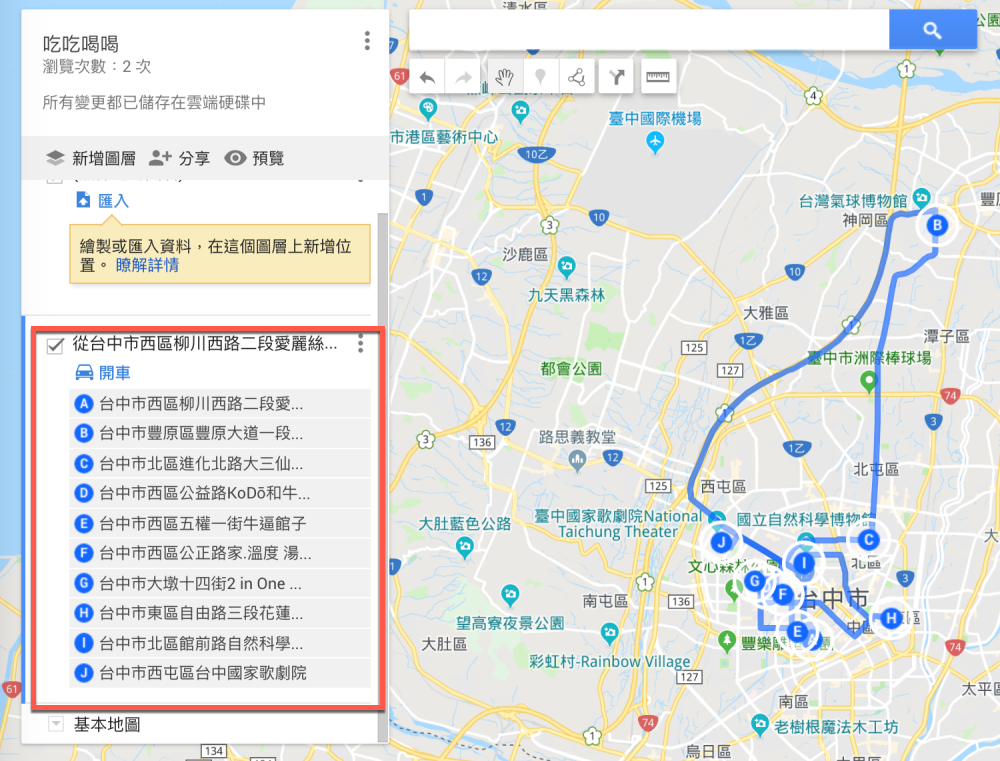Select stop J 台中市西屯區台中國家歌劇院
Screen dimensions: 1000x761
click(219, 673)
